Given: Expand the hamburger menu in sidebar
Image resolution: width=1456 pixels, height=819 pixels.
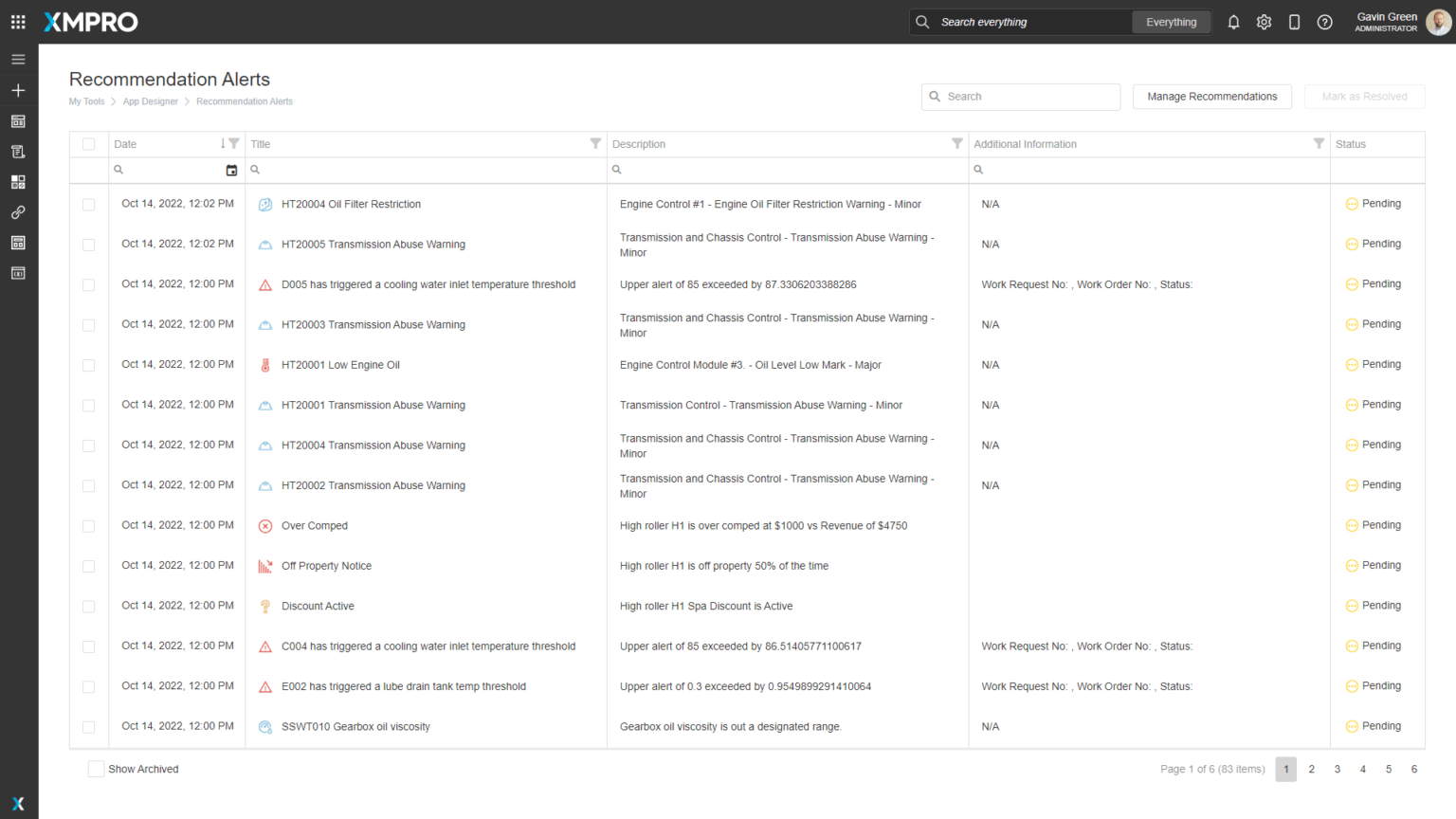Looking at the screenshot, I should tap(18, 59).
